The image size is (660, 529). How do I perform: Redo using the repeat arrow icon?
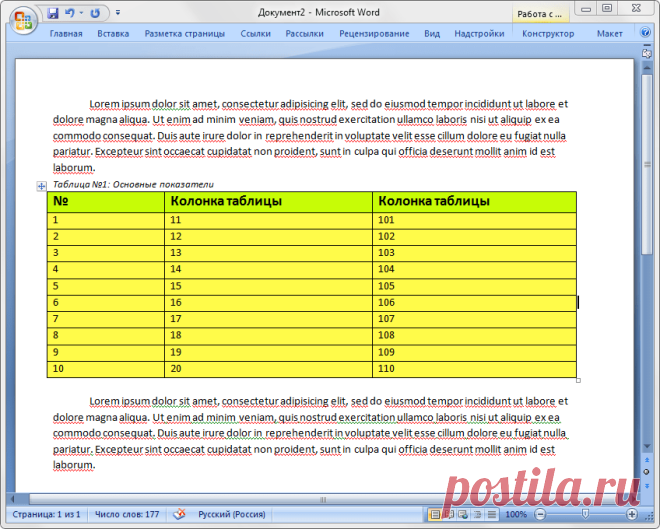pos(96,13)
